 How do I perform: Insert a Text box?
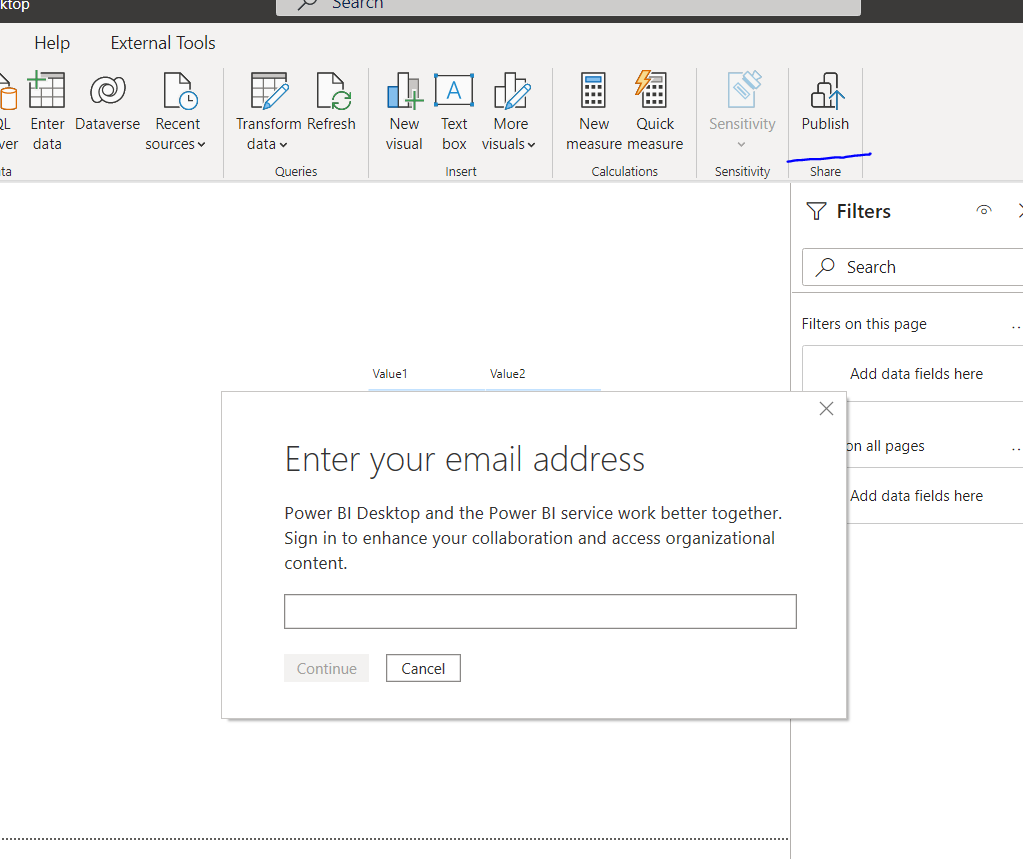coord(454,111)
